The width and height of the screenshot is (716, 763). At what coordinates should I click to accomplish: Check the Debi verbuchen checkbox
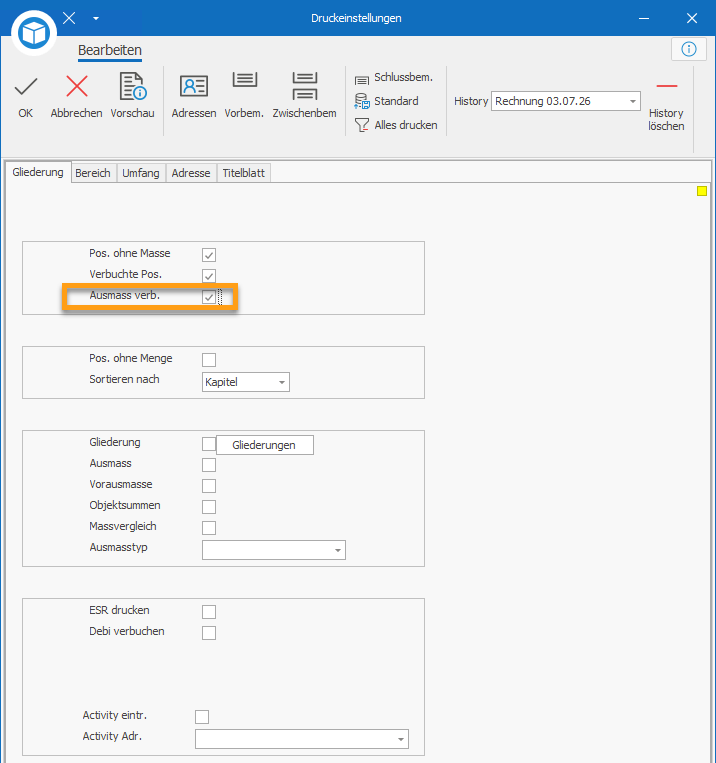(209, 633)
